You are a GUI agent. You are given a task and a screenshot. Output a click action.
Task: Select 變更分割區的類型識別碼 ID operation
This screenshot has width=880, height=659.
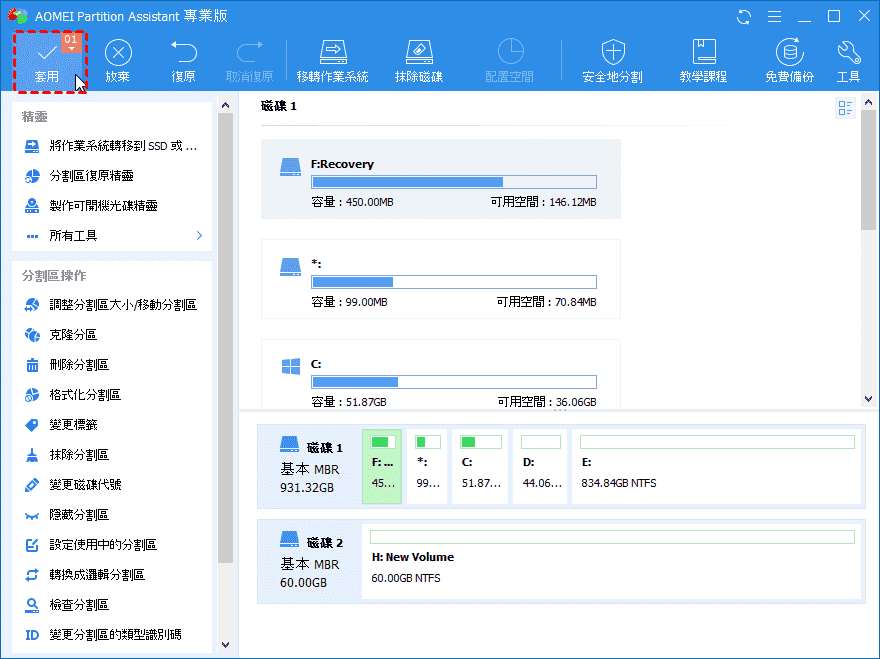(111, 634)
